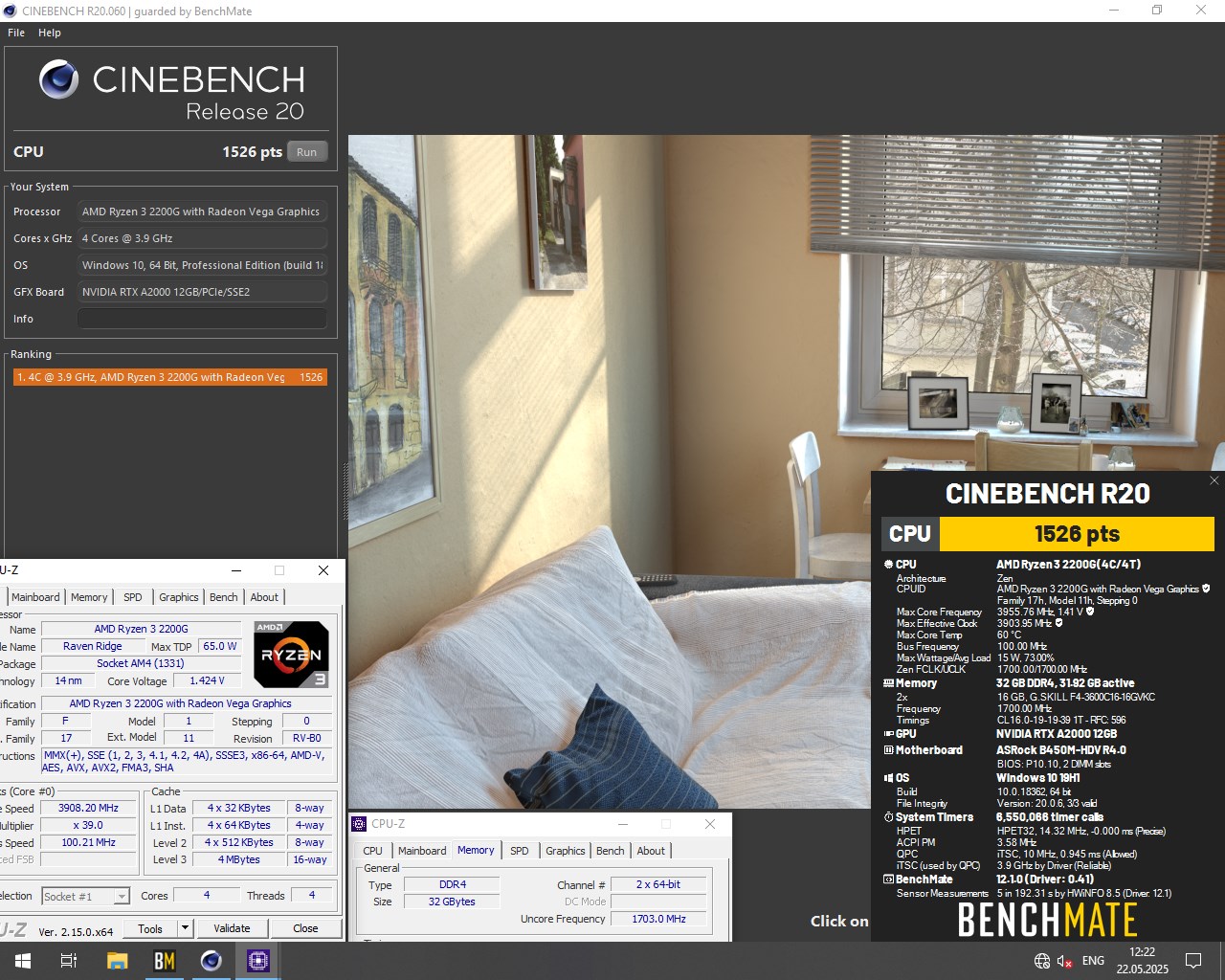Screen dimensions: 1225x980
Task: Click the 100.21 MHz bus speed value
Action: click(88, 842)
